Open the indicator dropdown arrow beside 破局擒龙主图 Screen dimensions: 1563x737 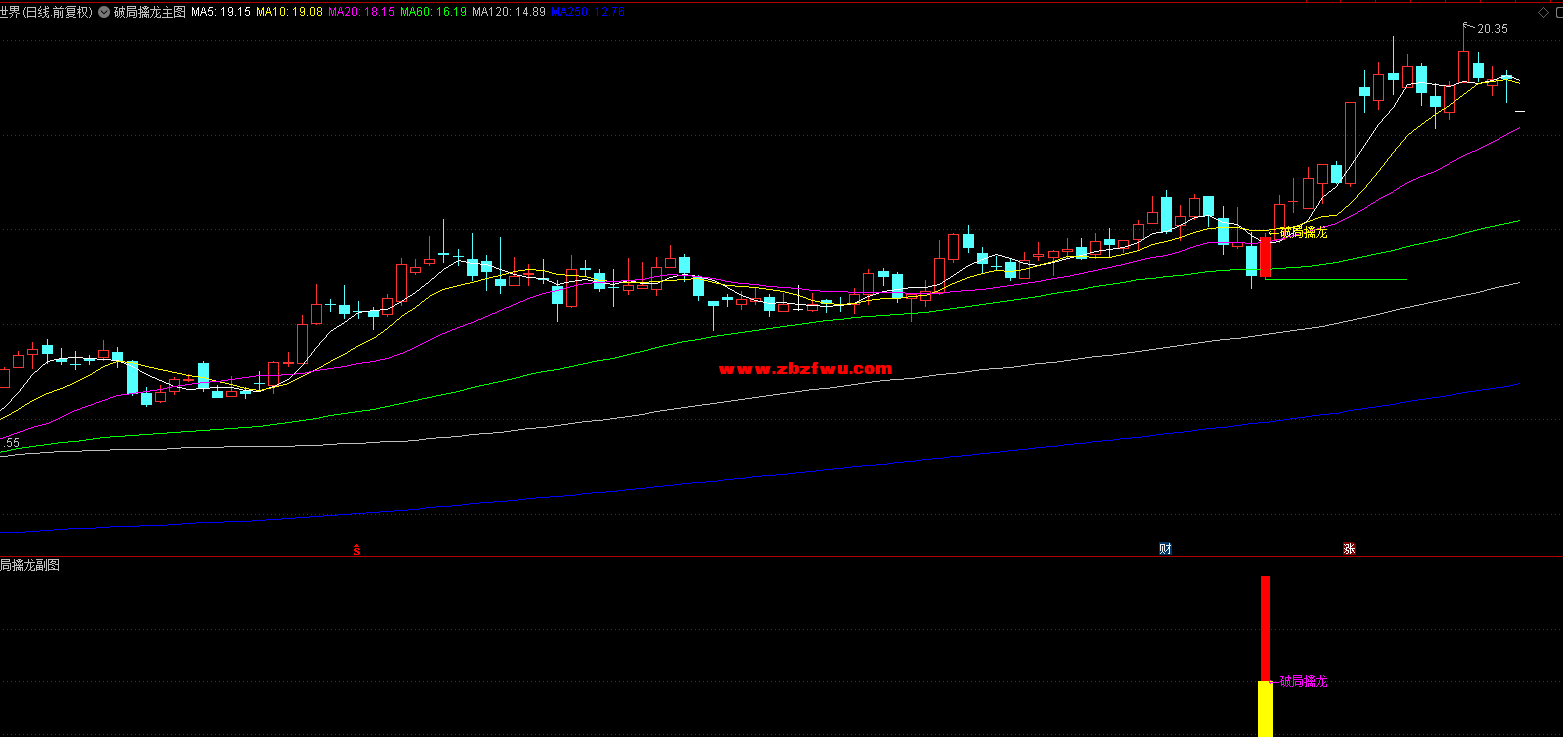[104, 12]
